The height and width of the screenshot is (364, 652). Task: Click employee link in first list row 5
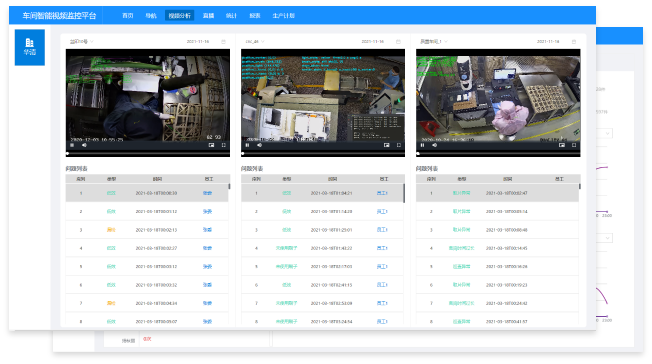click(x=207, y=267)
